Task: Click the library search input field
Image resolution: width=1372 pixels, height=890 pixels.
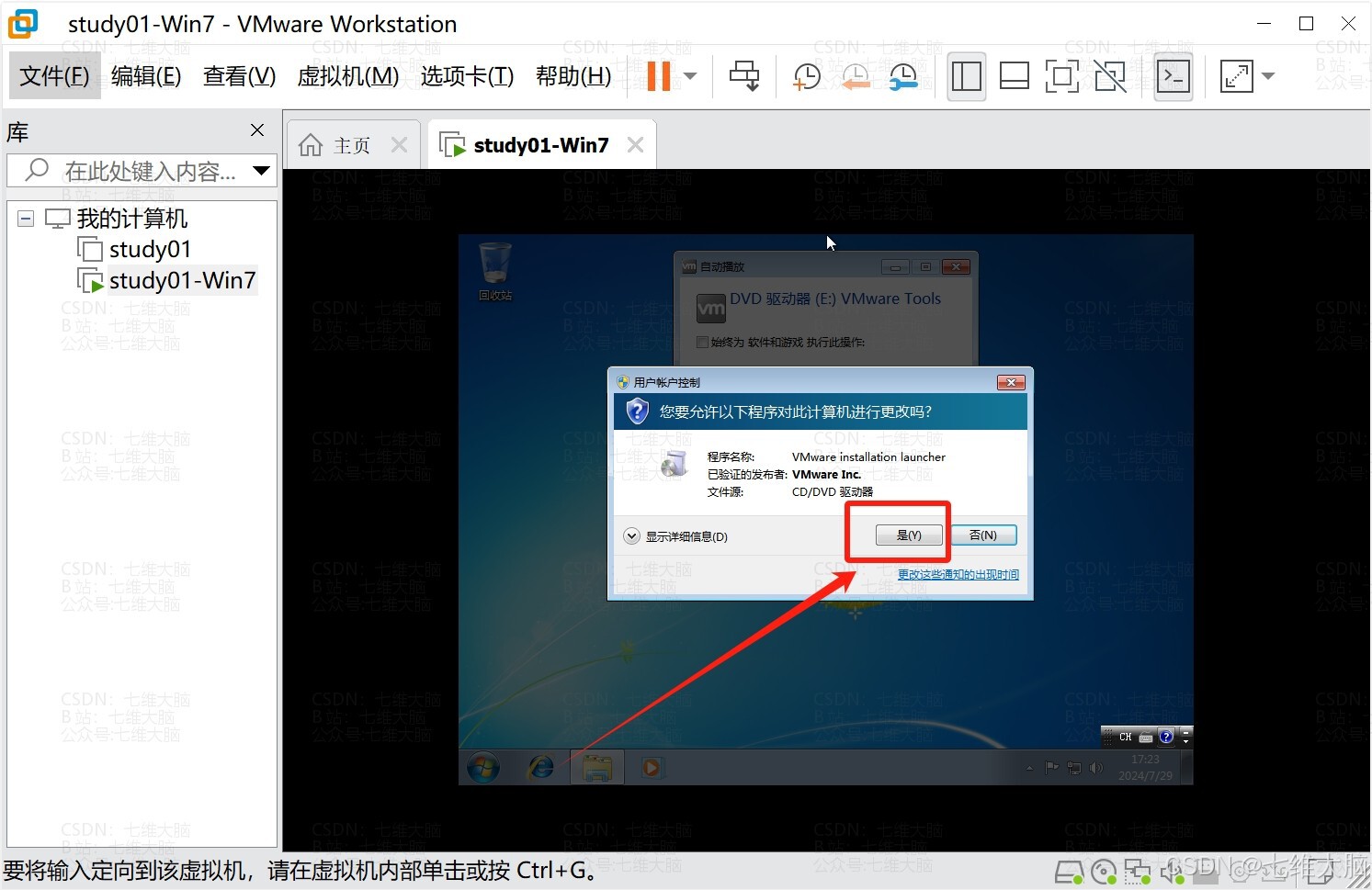Action: (x=142, y=171)
